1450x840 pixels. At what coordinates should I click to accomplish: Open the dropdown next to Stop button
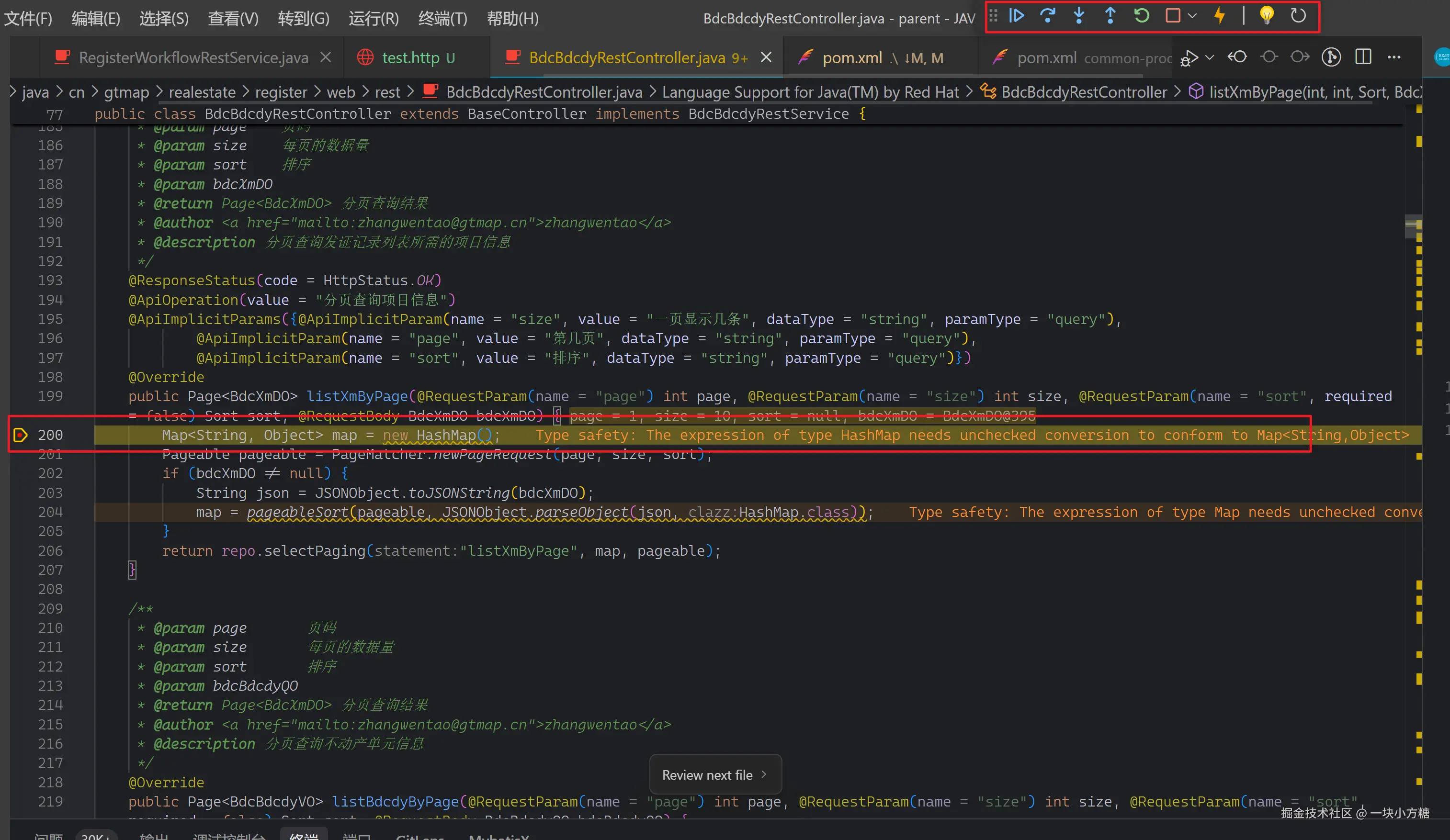(x=1192, y=16)
